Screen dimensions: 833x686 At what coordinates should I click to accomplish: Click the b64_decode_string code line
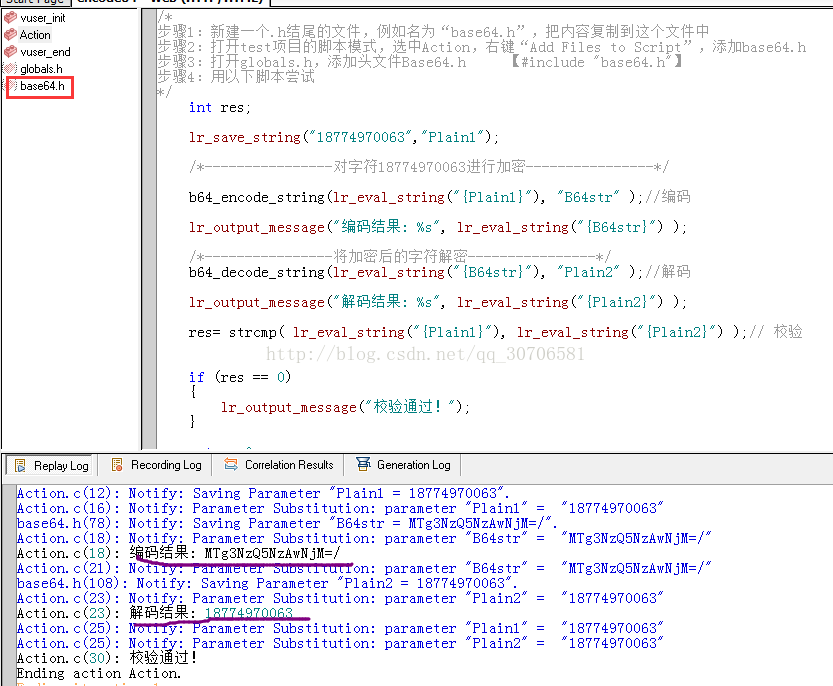tap(439, 273)
